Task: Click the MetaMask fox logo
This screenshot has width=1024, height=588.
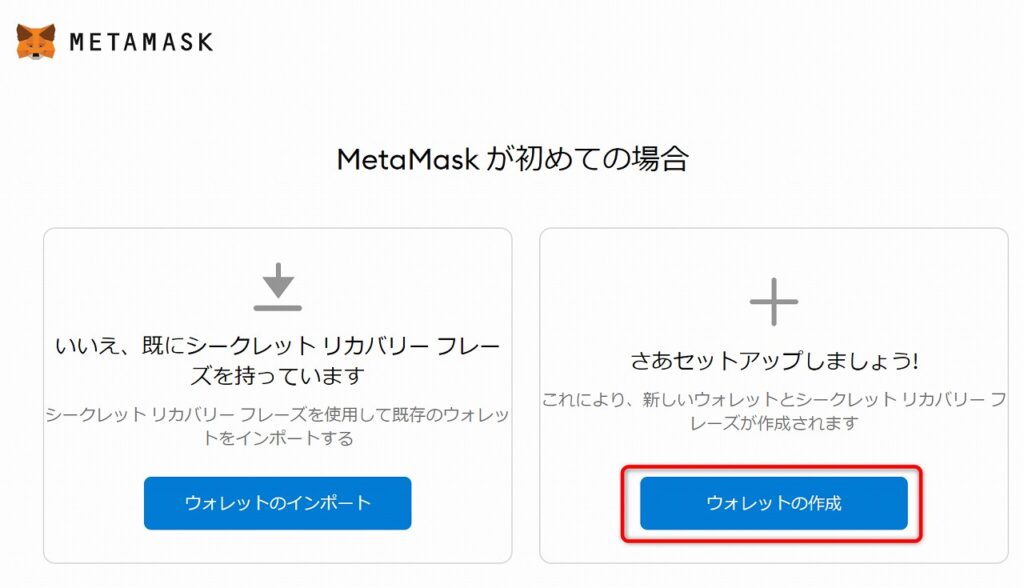Action: [x=36, y=42]
